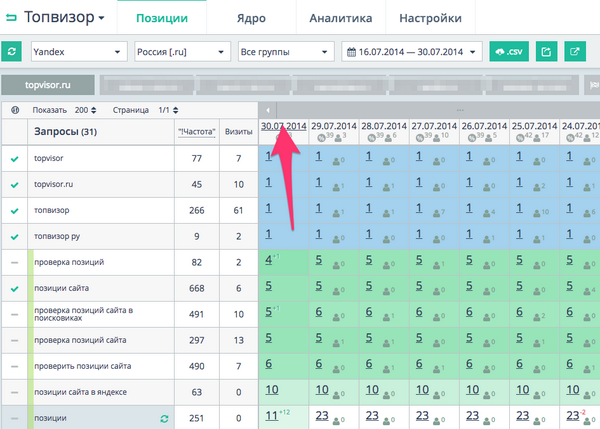The image size is (600, 429).
Task: Switch to the Аналитика tab
Action: (x=341, y=18)
